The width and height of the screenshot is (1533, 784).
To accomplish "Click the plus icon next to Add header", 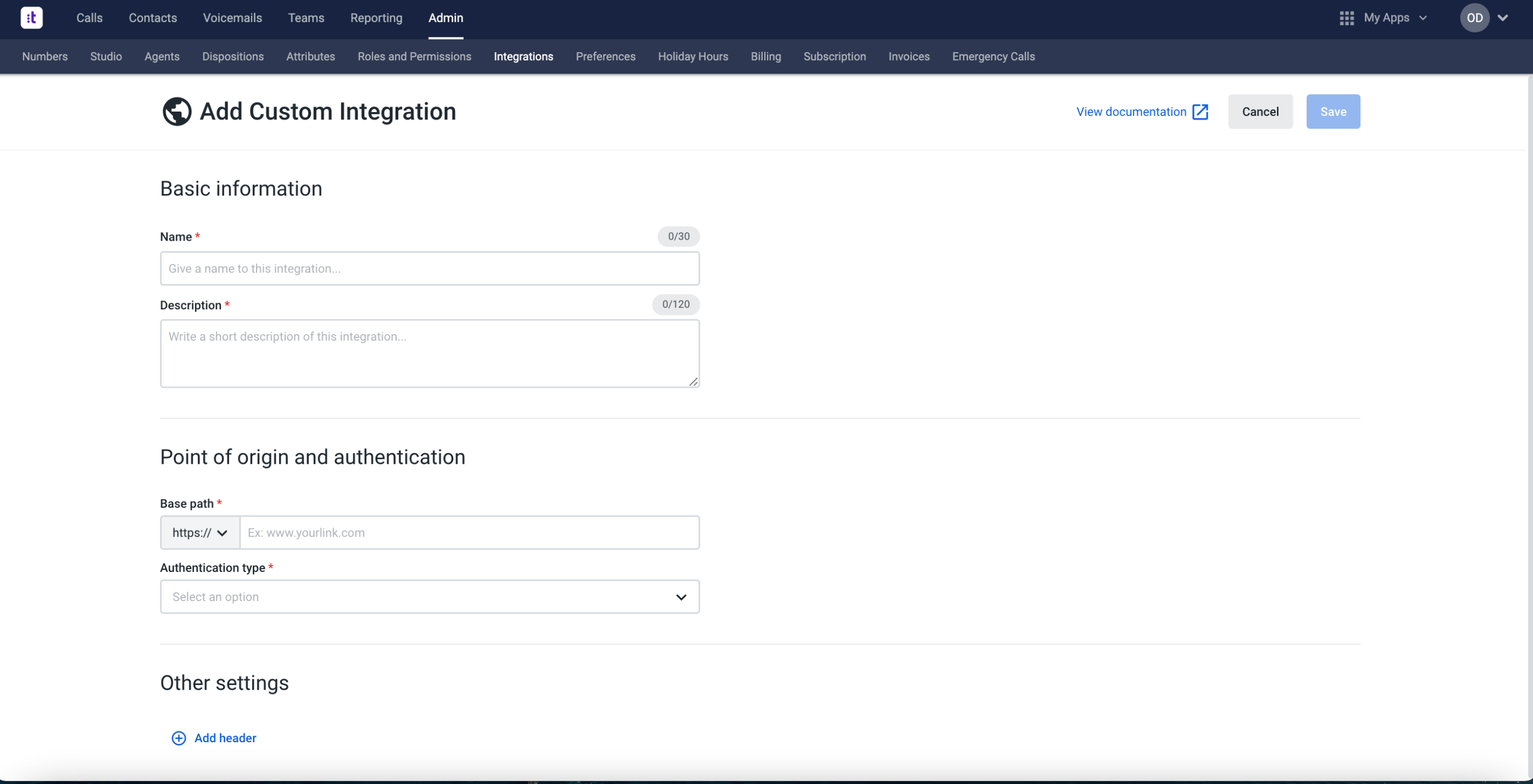I will tap(178, 738).
